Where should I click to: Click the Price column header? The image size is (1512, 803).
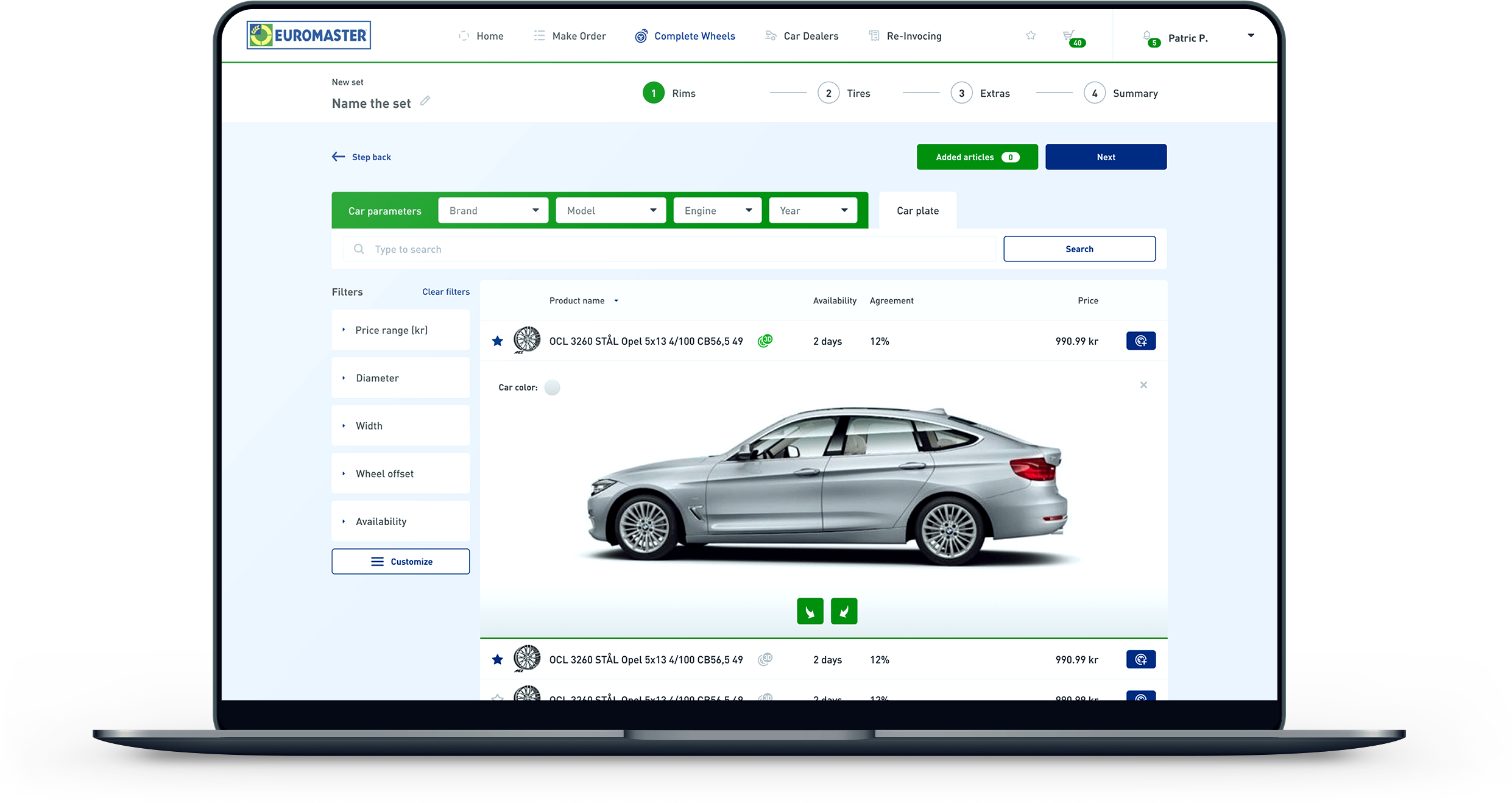pos(1087,301)
